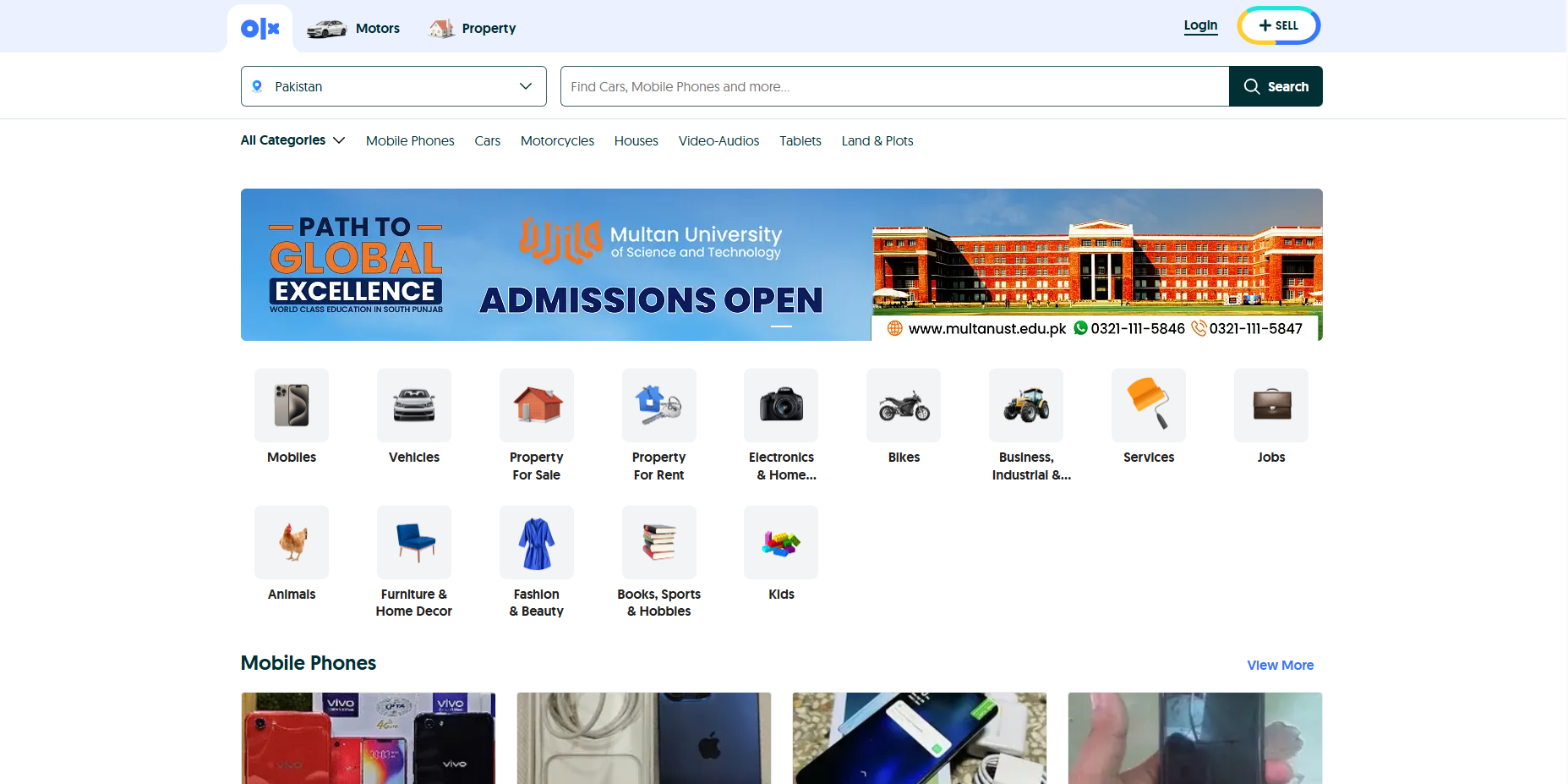Click the Search button
The width and height of the screenshot is (1568, 784).
click(x=1276, y=86)
